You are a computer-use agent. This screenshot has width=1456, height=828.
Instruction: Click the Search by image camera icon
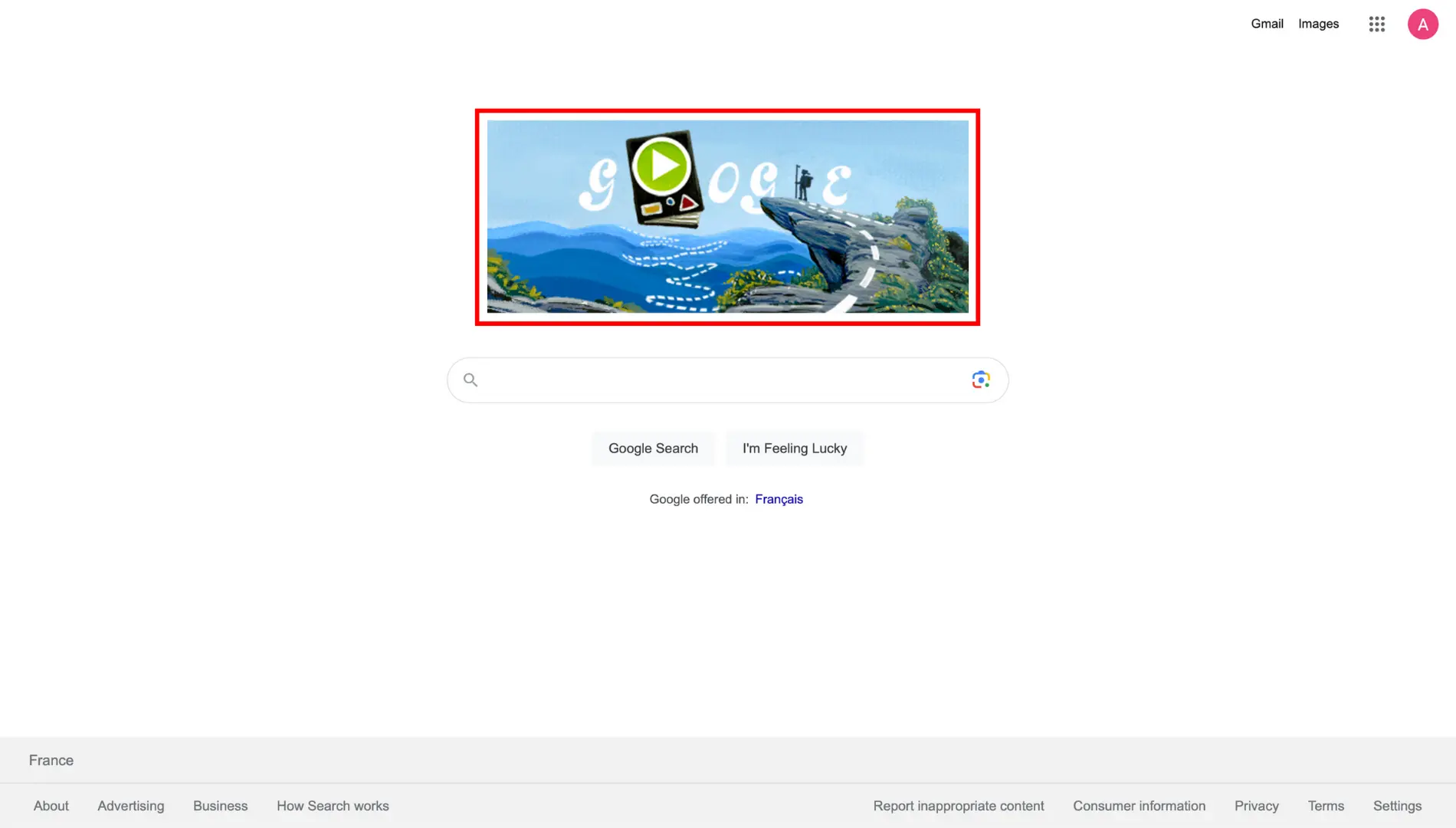(981, 379)
